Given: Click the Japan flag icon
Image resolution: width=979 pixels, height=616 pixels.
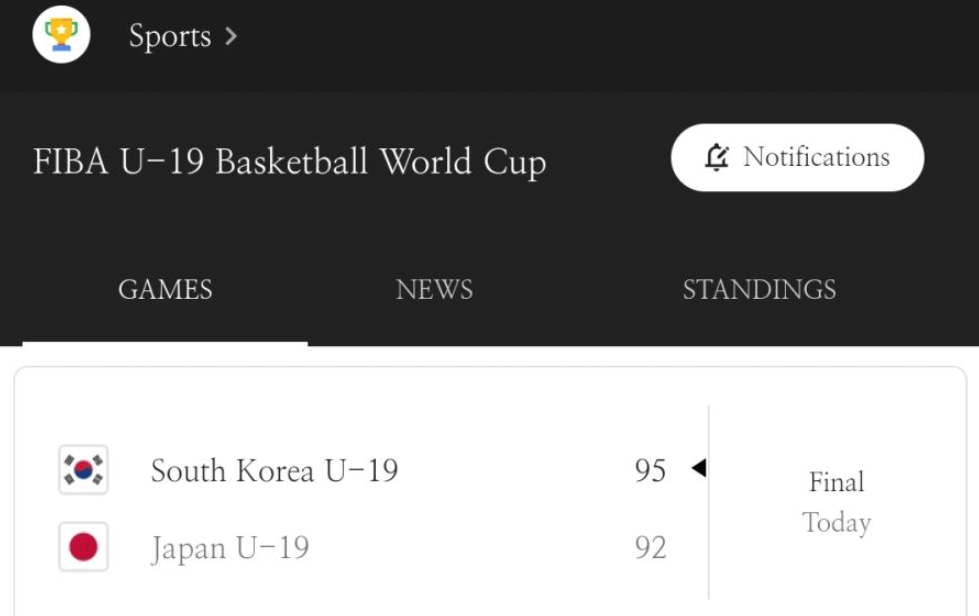Looking at the screenshot, I should (83, 547).
